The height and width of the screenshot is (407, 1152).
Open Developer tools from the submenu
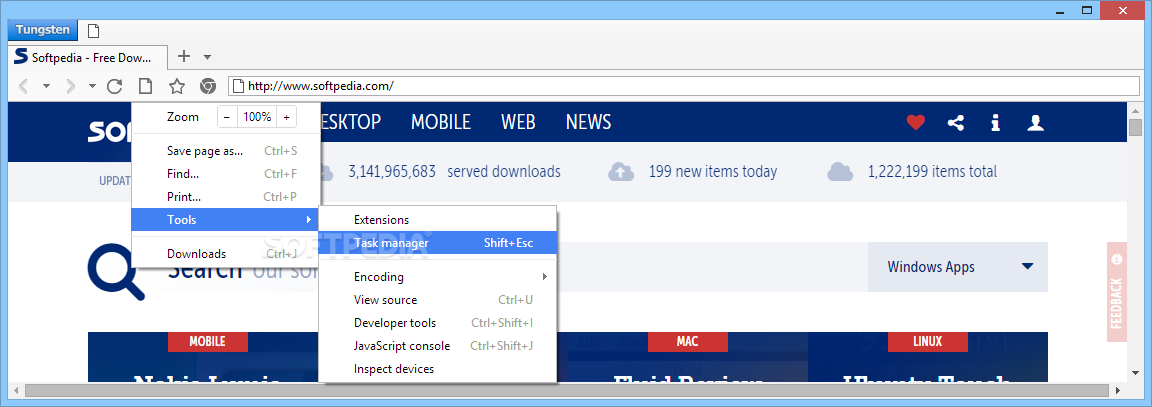tap(438, 323)
